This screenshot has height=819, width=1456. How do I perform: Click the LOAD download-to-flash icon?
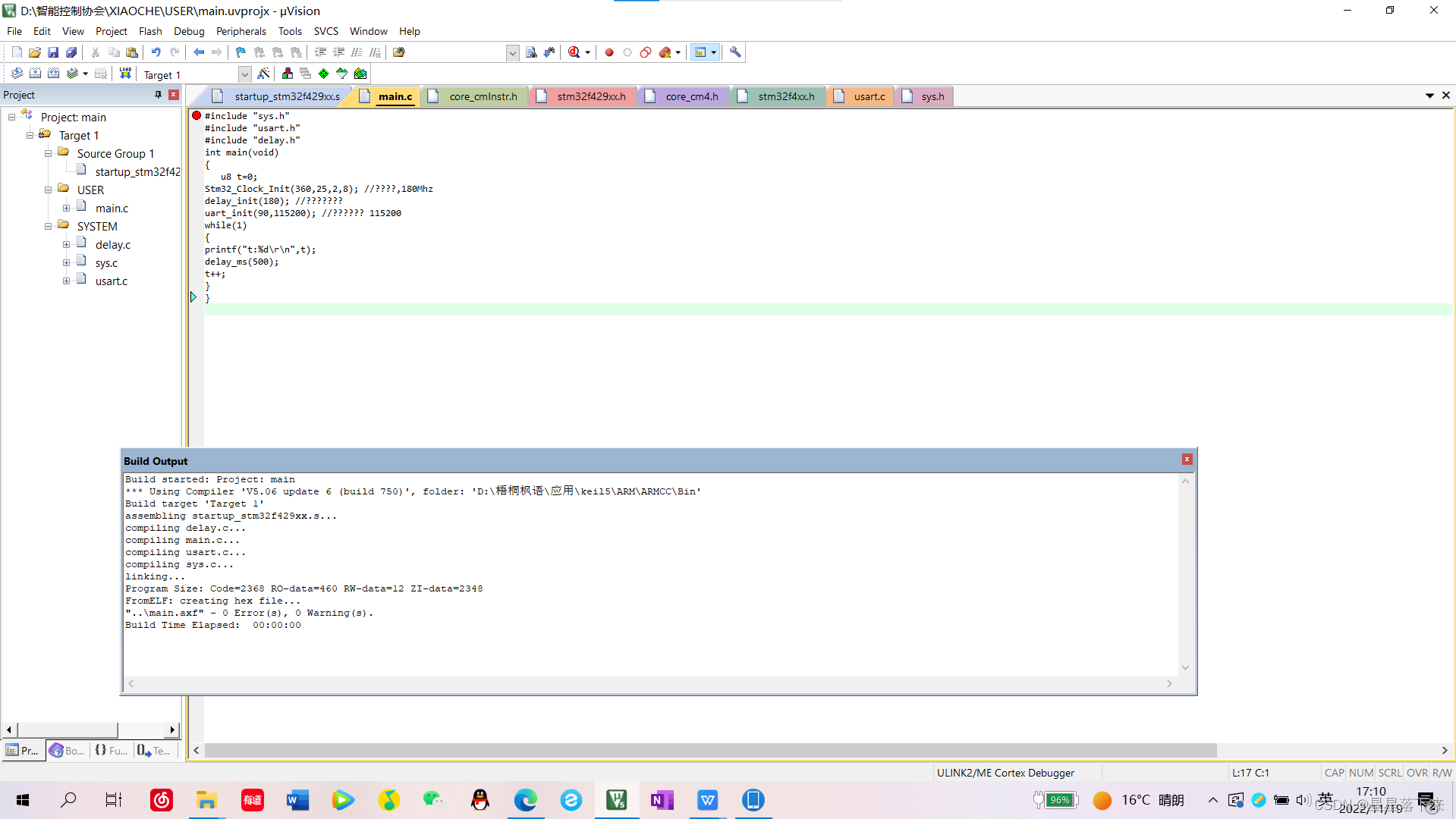(x=124, y=73)
